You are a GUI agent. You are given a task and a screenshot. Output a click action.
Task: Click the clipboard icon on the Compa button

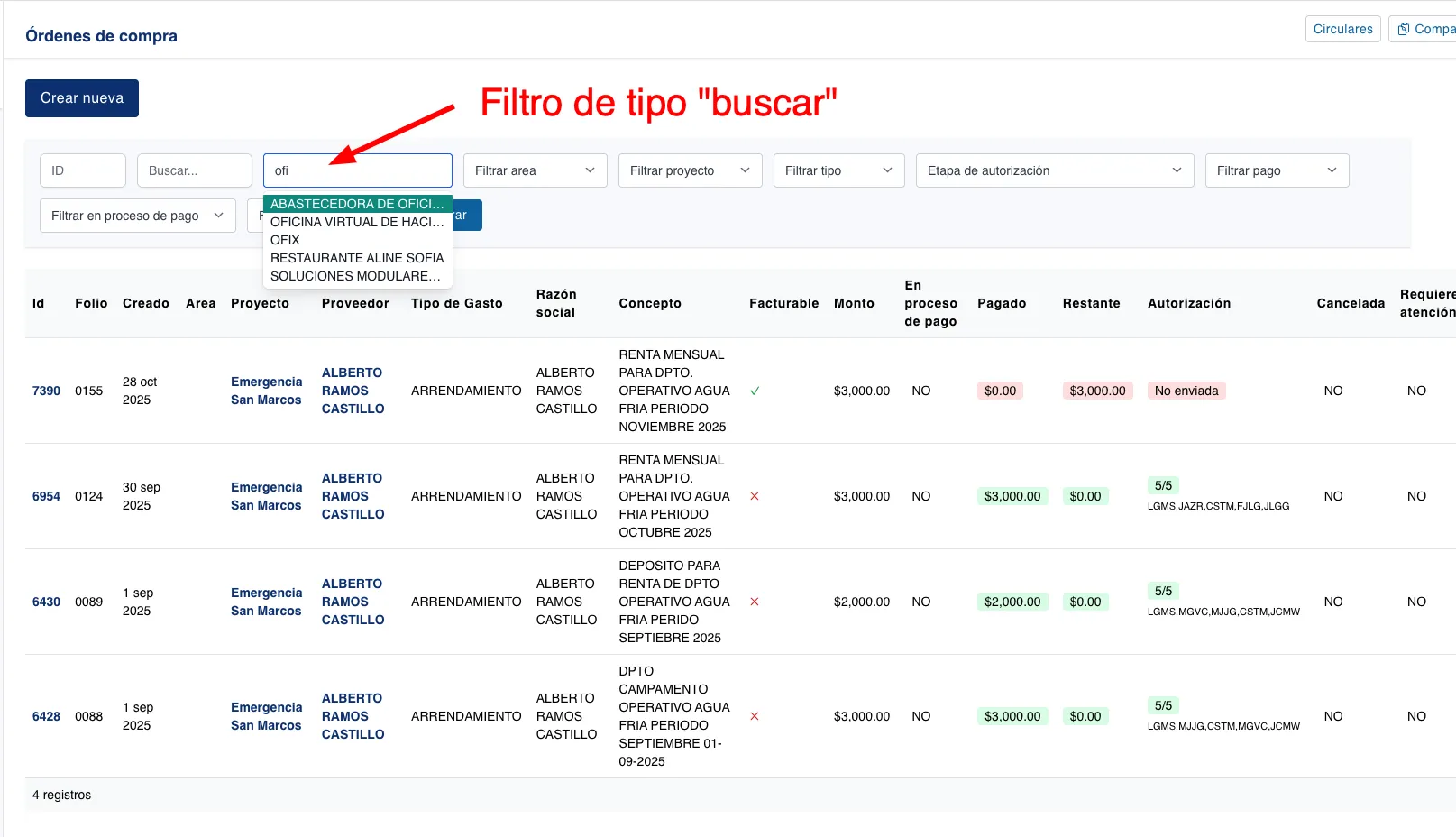1403,29
